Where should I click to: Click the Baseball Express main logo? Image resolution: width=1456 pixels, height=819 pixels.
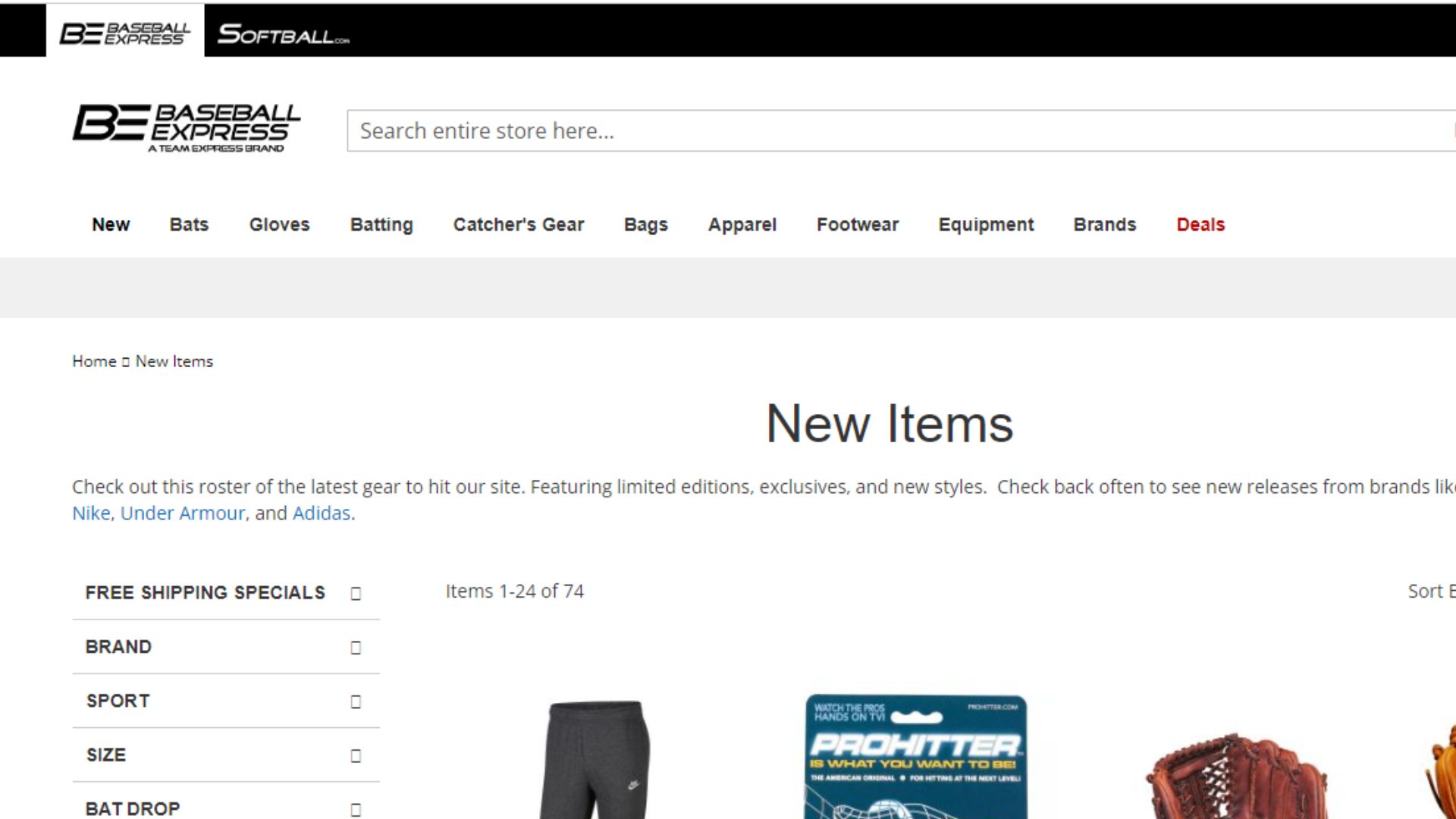click(187, 128)
